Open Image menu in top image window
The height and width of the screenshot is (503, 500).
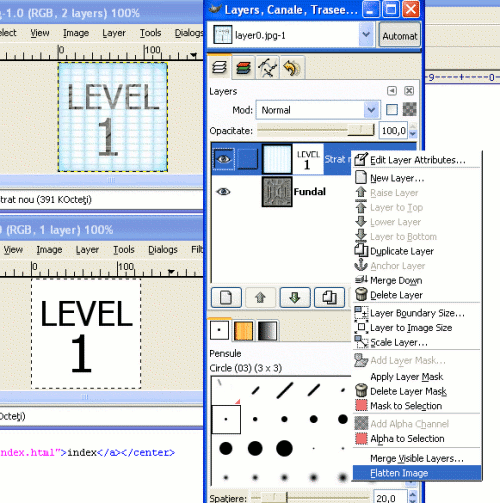(x=76, y=33)
